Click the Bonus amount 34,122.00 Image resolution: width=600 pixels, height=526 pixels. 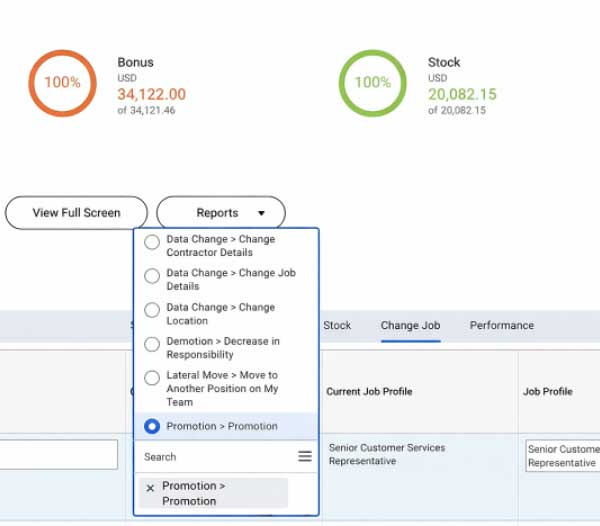151,95
